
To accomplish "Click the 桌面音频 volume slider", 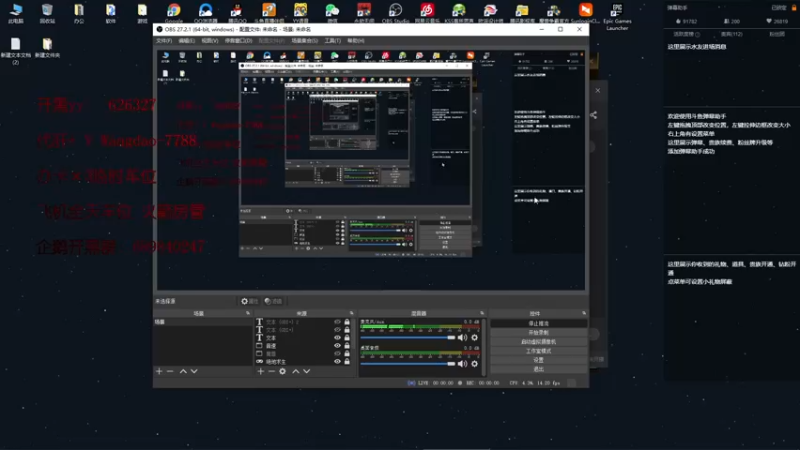I will [x=407, y=364].
